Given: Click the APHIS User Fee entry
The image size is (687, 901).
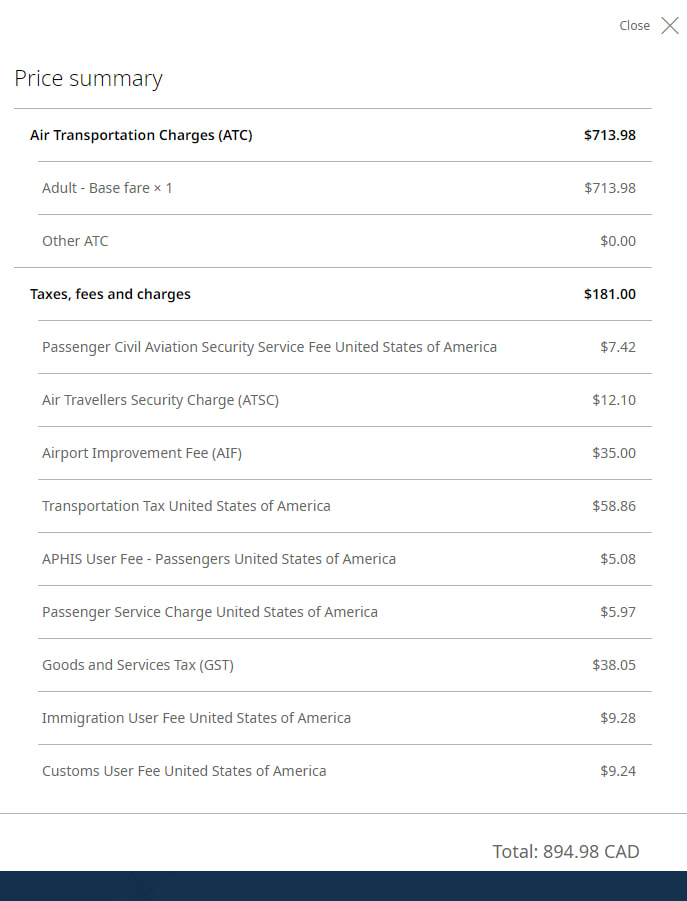Looking at the screenshot, I should 219,558.
